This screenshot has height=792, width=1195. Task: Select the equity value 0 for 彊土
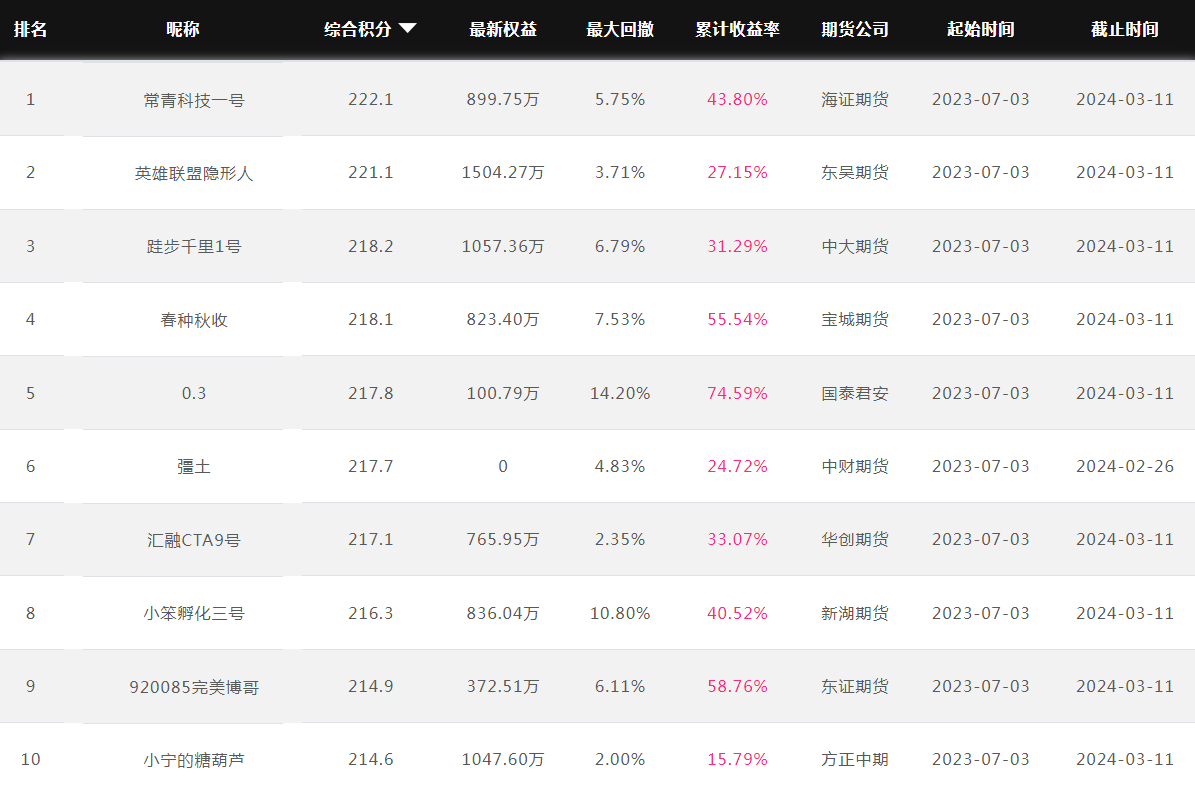(x=503, y=467)
